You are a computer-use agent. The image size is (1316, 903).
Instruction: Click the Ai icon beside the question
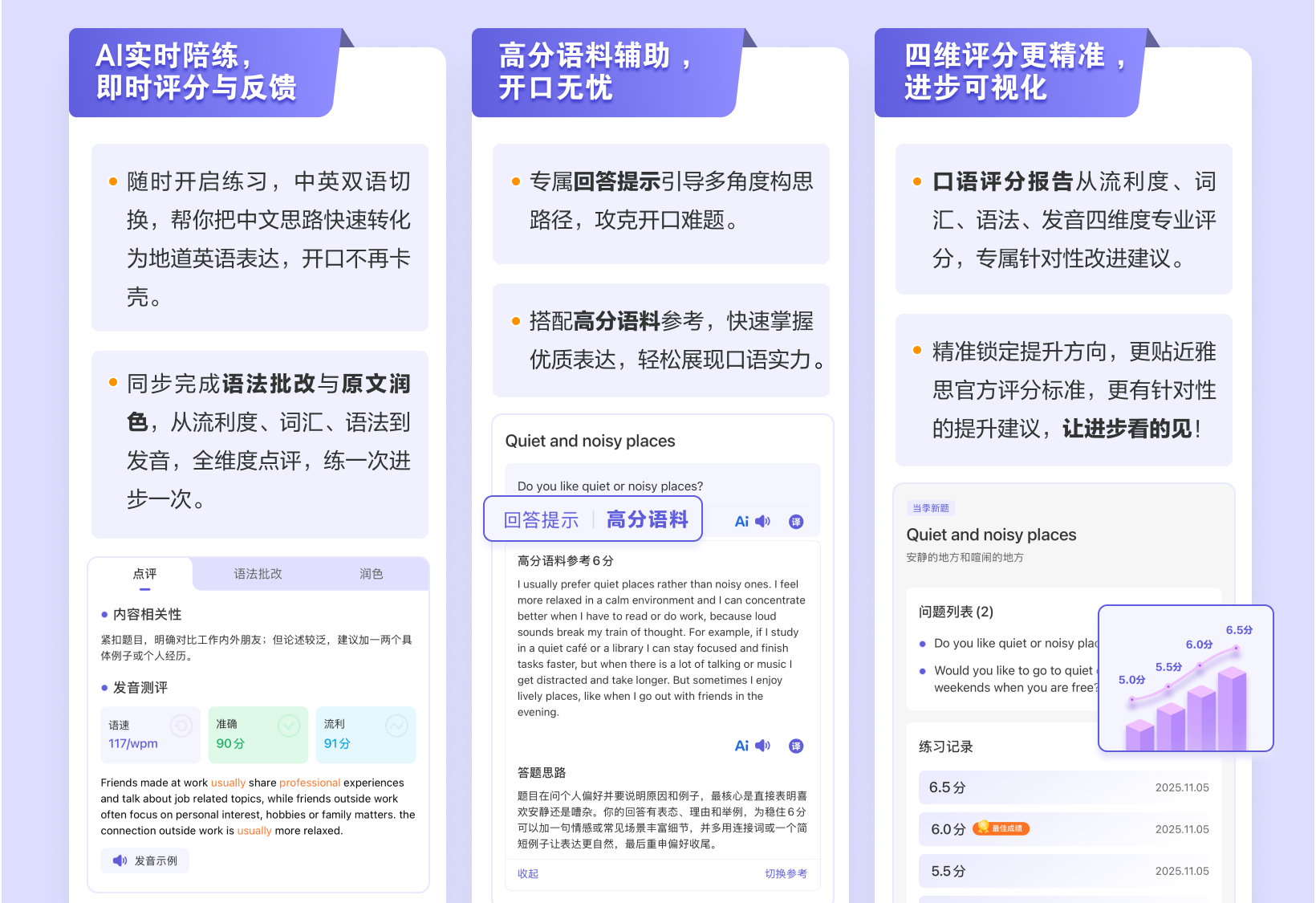(x=741, y=521)
